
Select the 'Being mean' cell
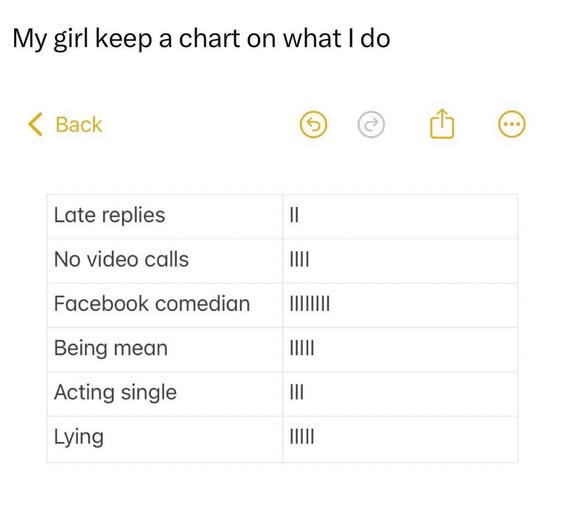(165, 349)
